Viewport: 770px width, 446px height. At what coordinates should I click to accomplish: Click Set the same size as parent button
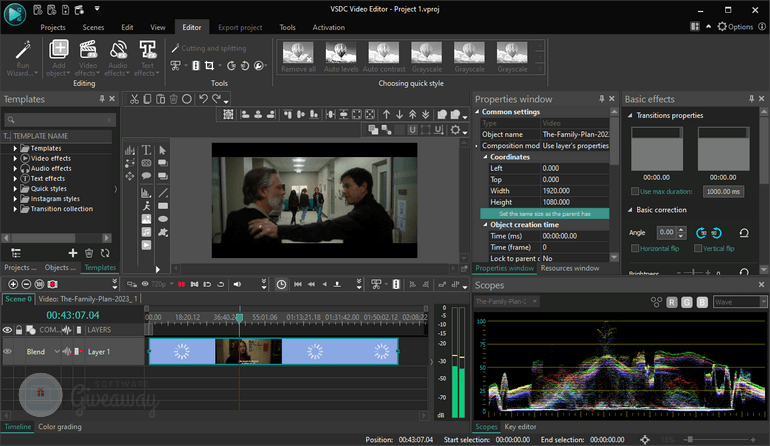[544, 213]
